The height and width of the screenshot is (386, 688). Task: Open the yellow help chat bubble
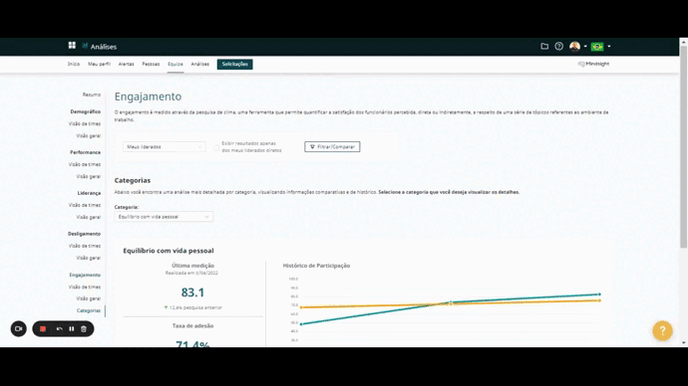(x=662, y=330)
